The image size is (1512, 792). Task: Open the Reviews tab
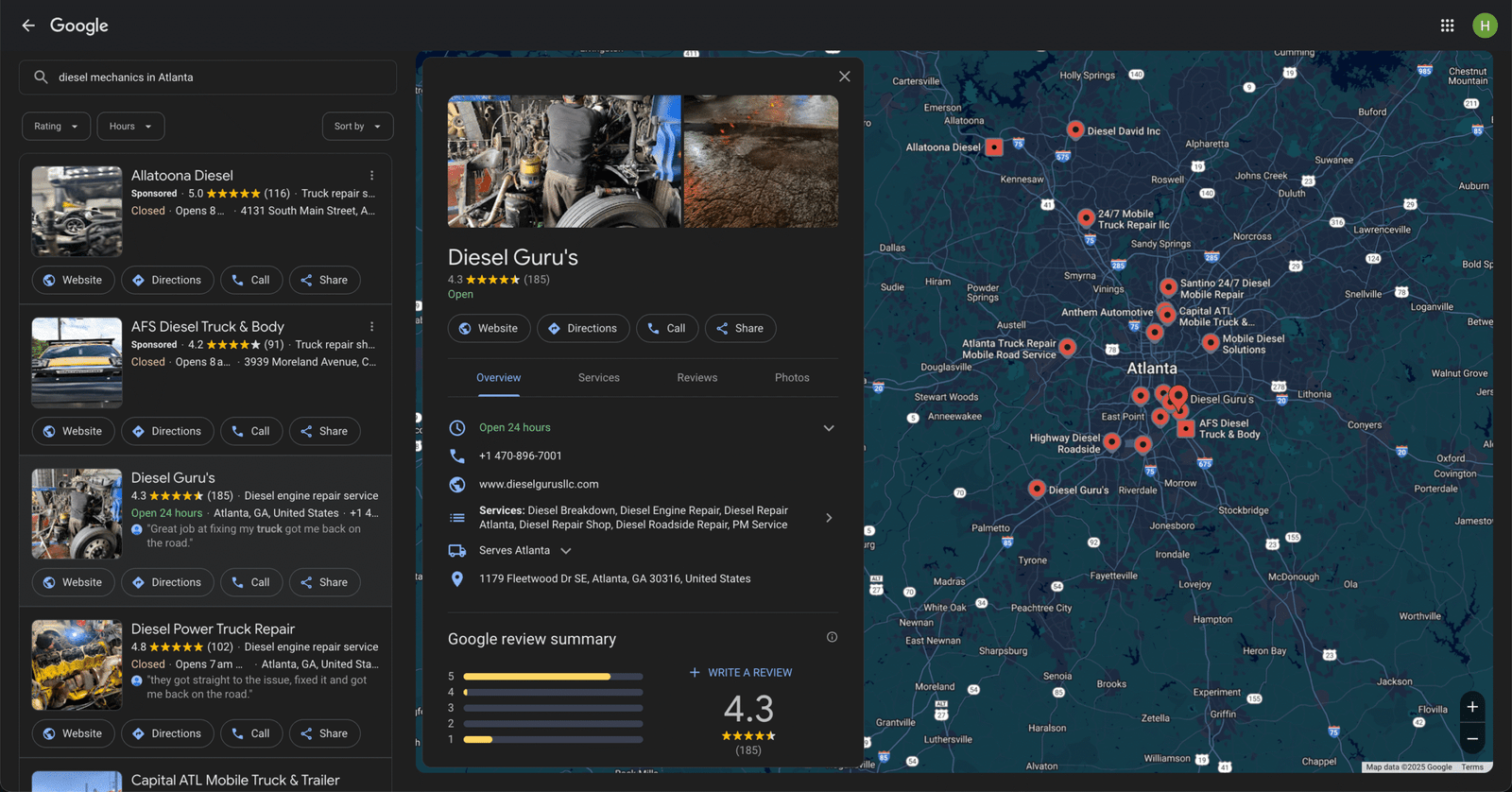(697, 378)
